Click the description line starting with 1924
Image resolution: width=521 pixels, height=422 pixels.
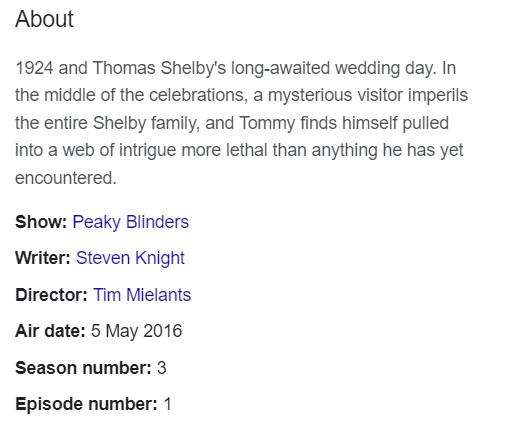coord(236,68)
